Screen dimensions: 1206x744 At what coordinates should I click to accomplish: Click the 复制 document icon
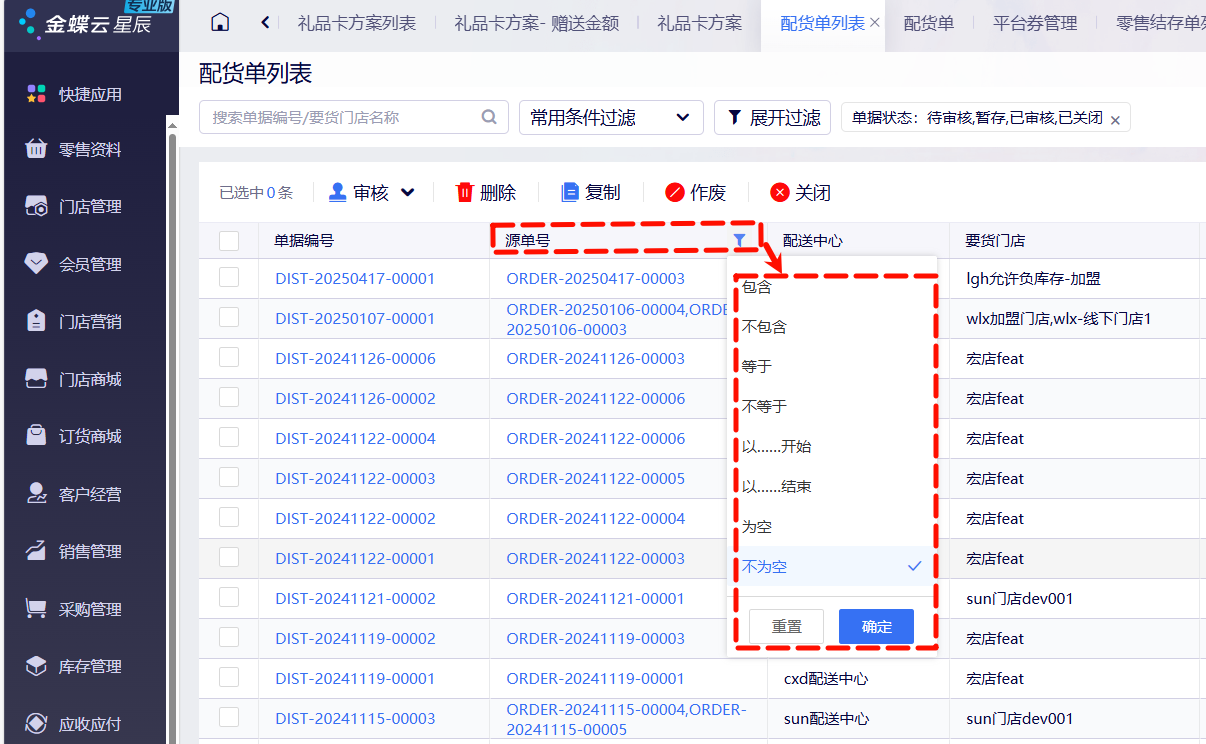(570, 193)
